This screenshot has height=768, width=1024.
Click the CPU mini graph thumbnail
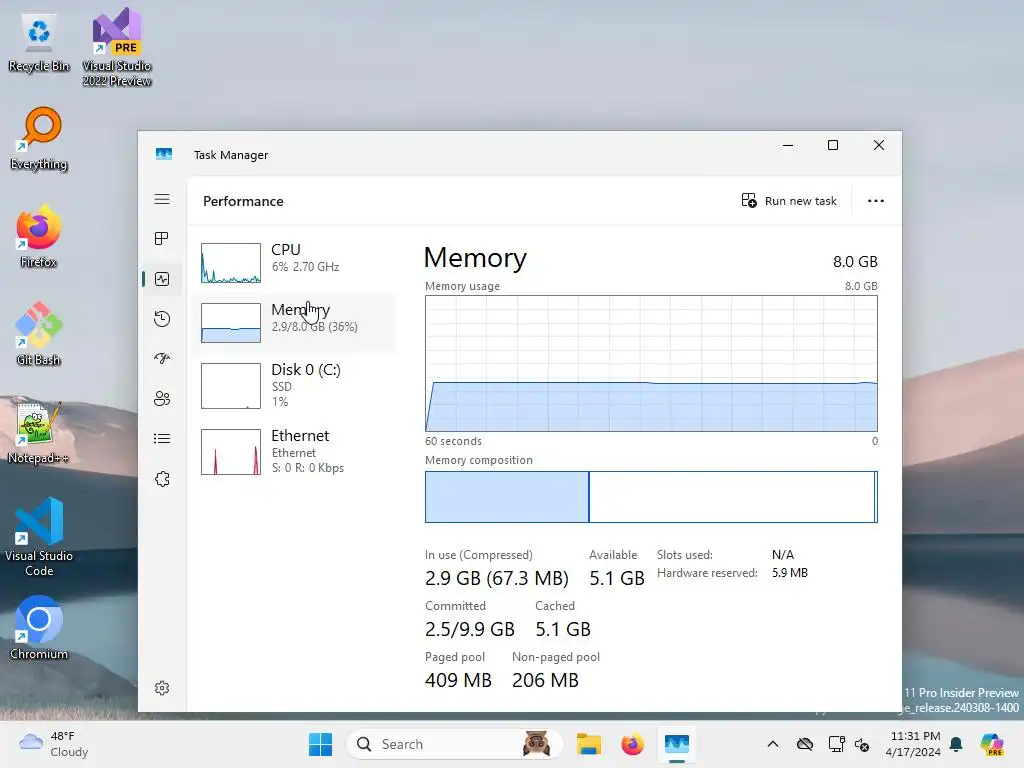[x=231, y=263]
